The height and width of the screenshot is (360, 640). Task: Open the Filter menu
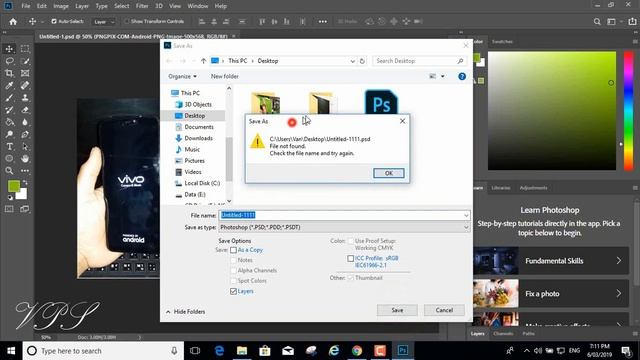pos(142,6)
